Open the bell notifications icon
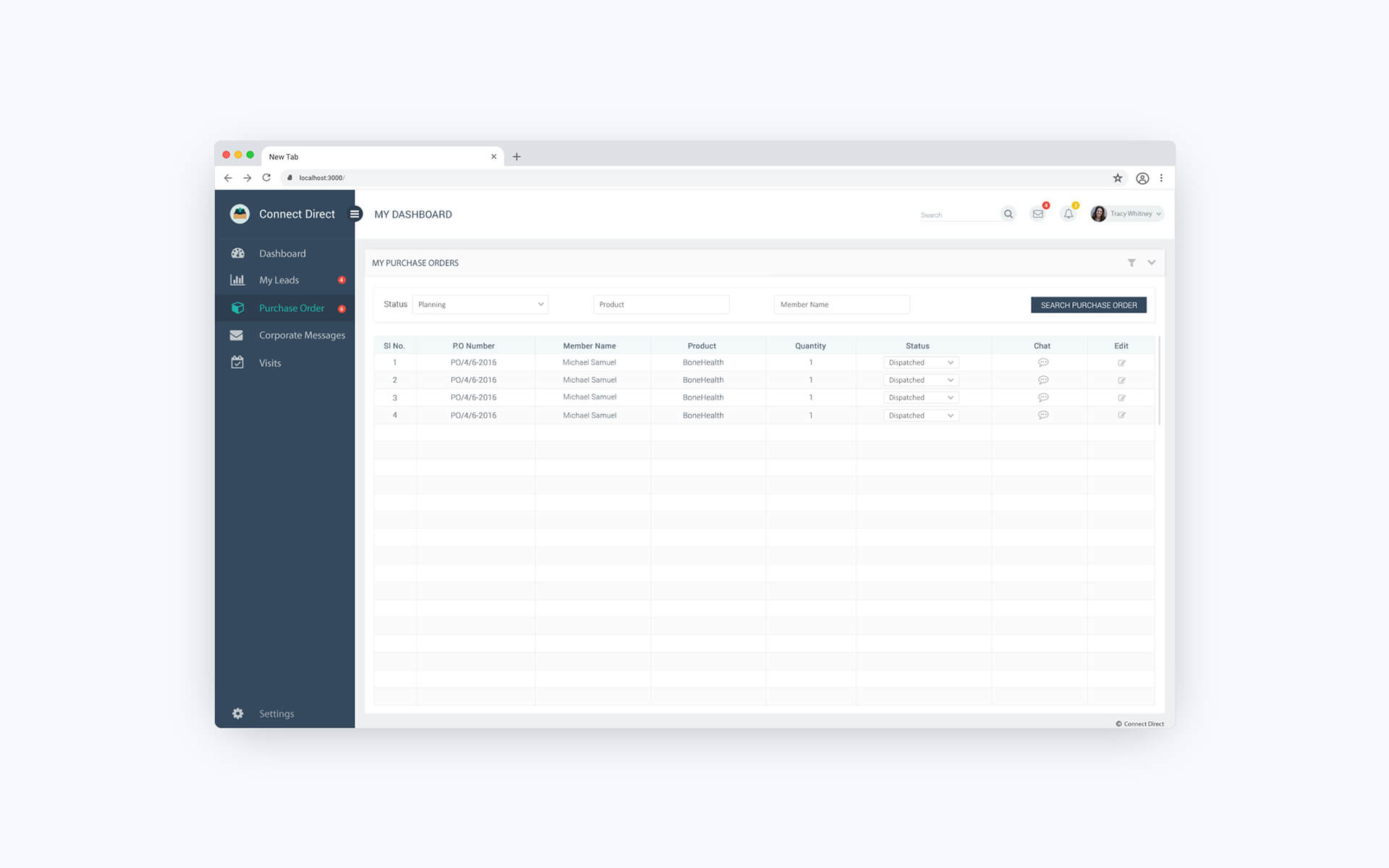 [x=1068, y=214]
